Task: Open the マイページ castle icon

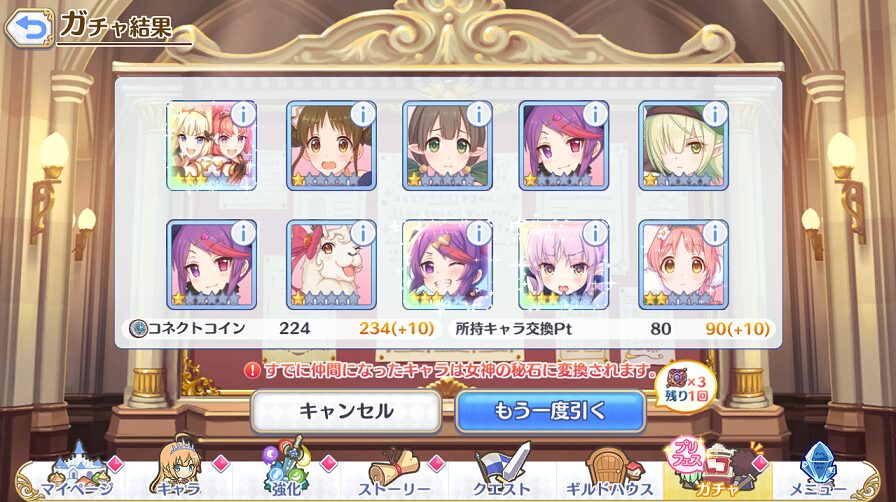Action: [77, 471]
